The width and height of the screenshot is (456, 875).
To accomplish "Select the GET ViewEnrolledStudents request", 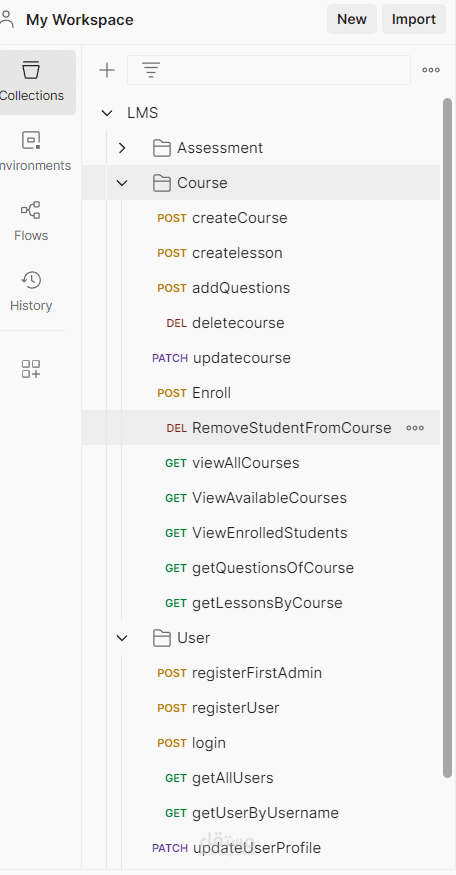I will tap(261, 533).
